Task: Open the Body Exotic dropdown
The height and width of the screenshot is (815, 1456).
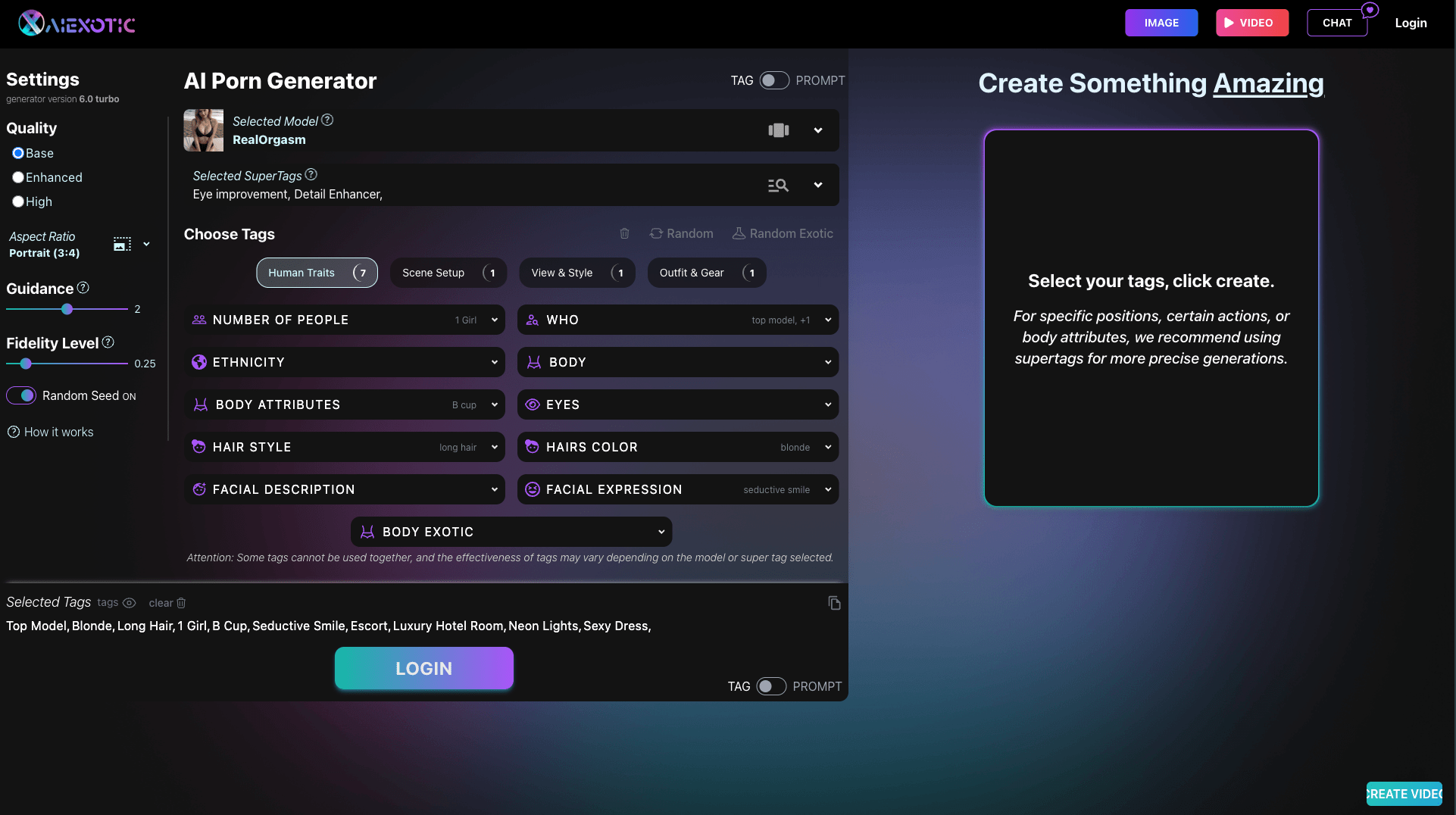Action: point(511,532)
